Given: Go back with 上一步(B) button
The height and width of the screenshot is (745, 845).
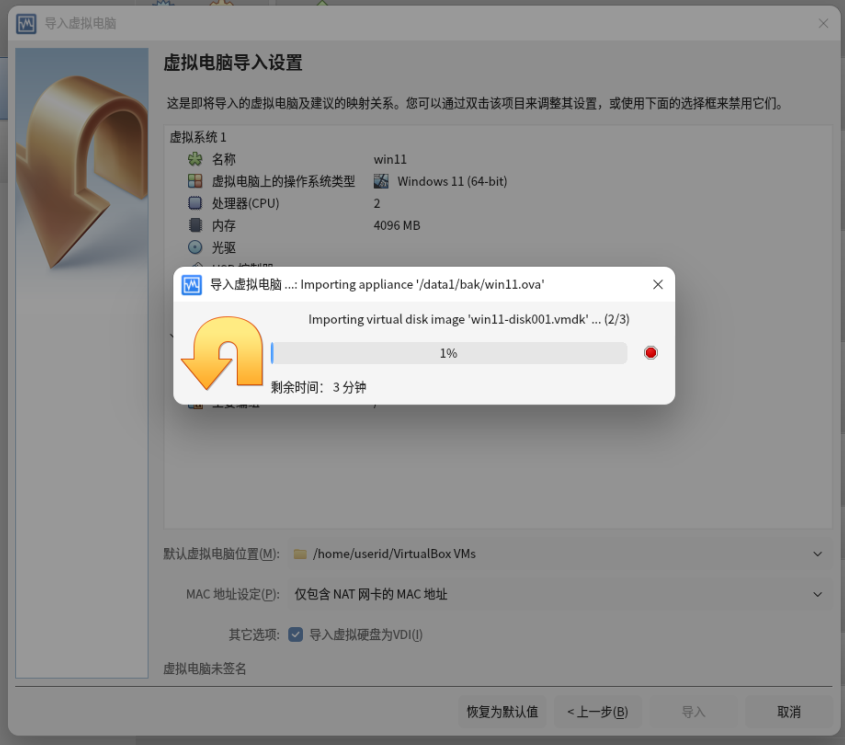Looking at the screenshot, I should (598, 712).
